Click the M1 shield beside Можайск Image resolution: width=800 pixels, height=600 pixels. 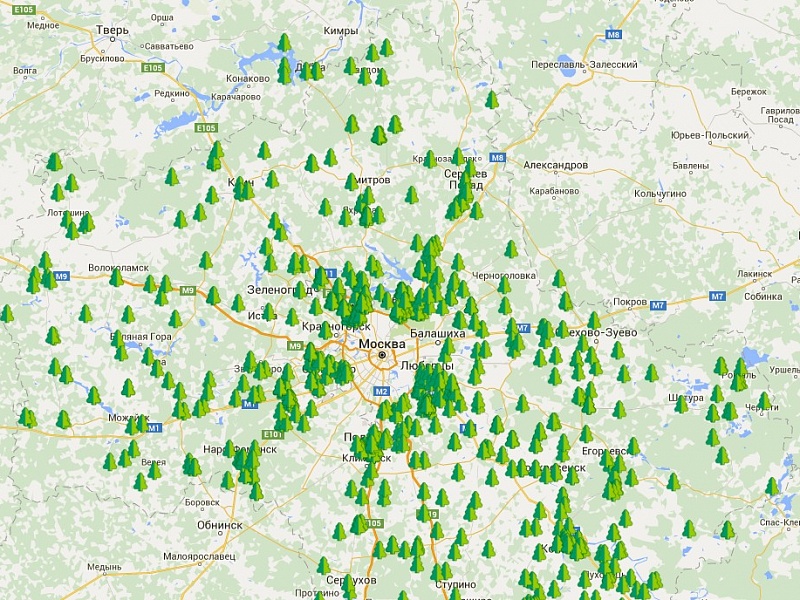pos(154,428)
